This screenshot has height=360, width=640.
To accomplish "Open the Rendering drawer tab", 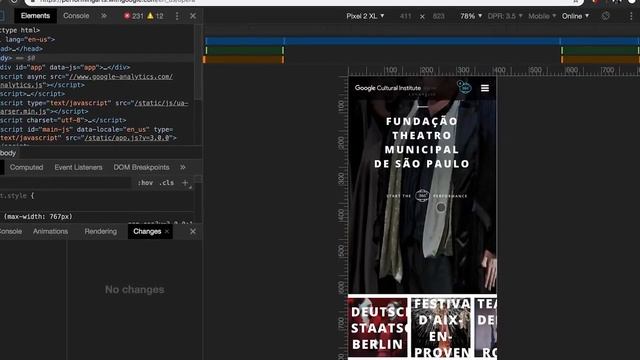I will tap(101, 231).
